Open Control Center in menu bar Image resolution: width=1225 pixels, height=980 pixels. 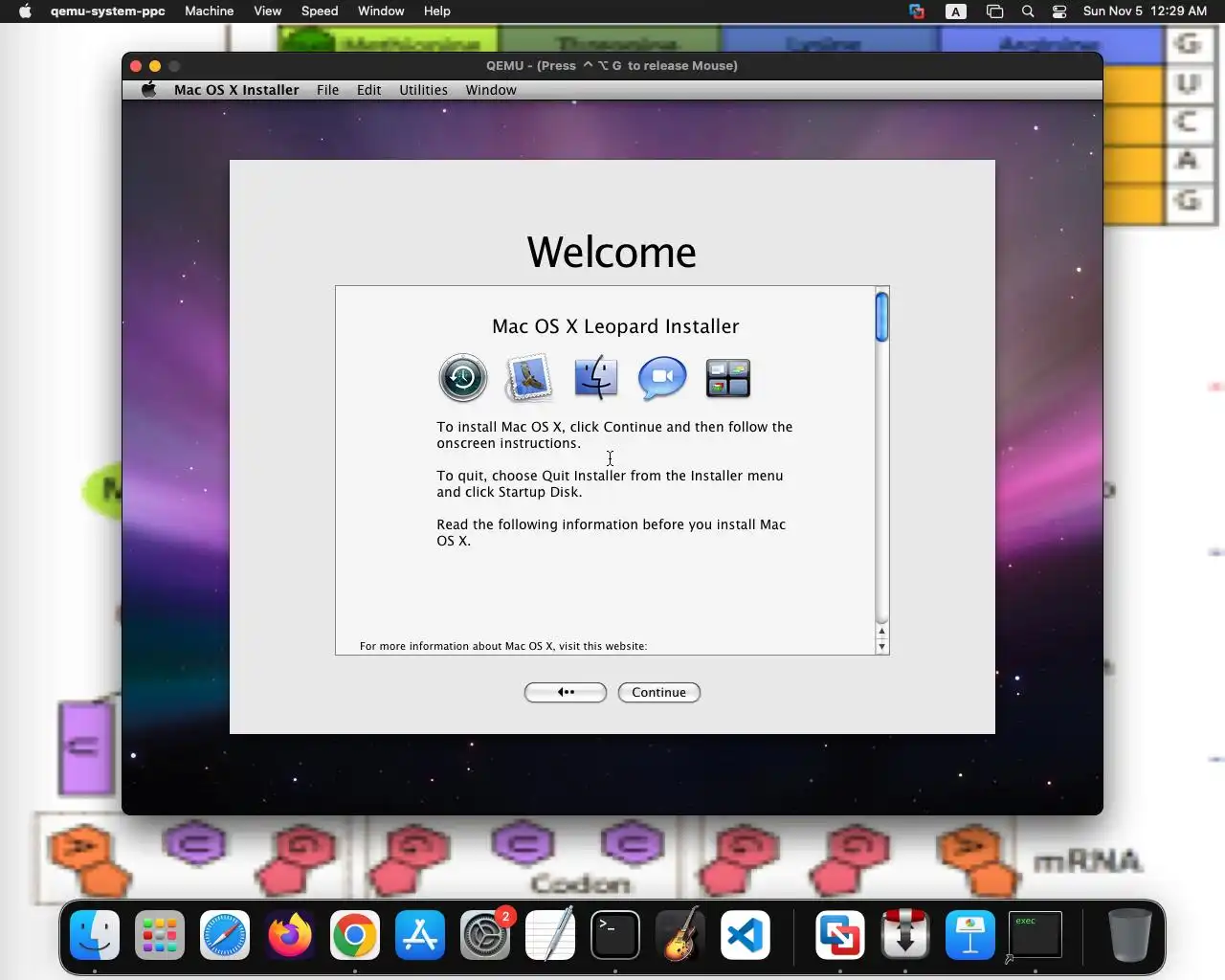pyautogui.click(x=1059, y=11)
